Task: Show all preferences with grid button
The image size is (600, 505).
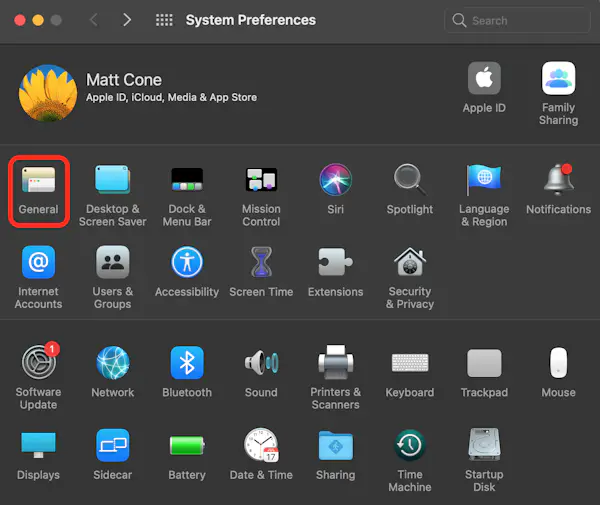Action: tap(164, 20)
